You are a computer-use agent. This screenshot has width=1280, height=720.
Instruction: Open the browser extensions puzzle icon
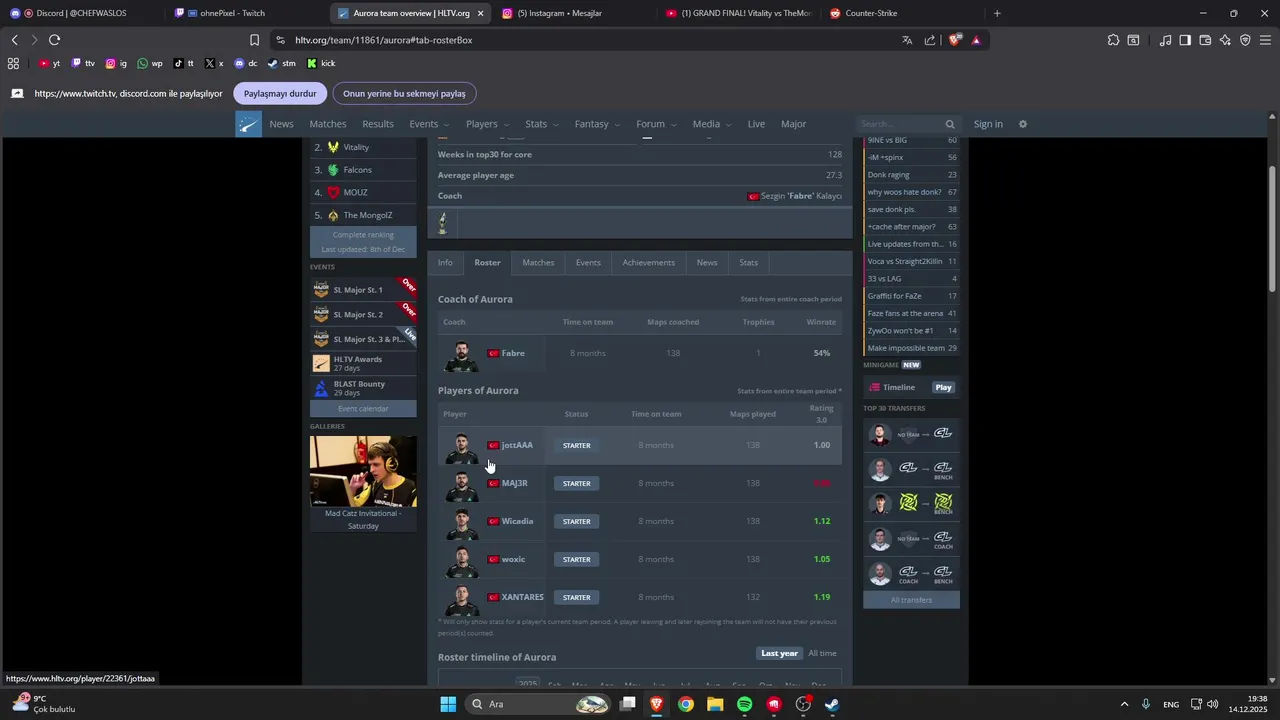1113,40
